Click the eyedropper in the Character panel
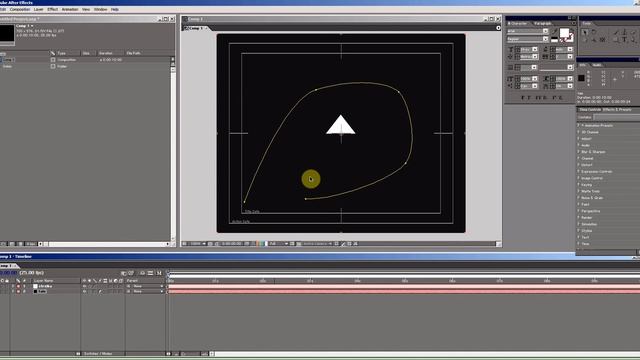 point(554,32)
